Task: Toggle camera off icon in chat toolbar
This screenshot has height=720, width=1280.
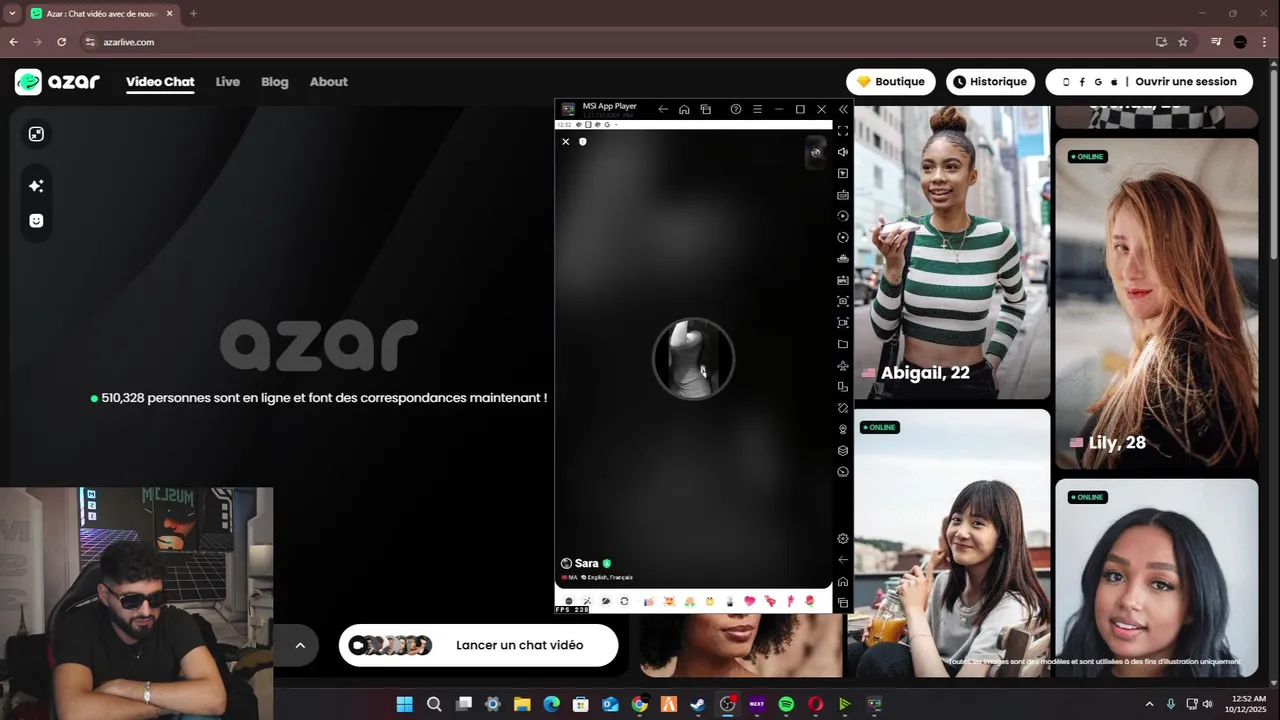Action: point(606,601)
